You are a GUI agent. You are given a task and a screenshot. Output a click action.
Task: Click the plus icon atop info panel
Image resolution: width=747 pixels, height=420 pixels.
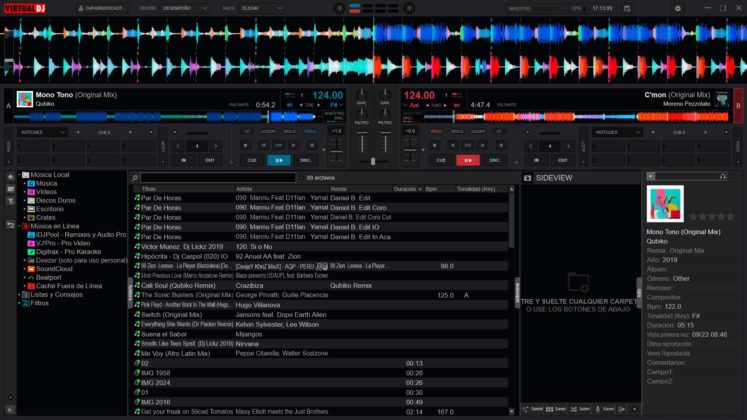coord(651,177)
